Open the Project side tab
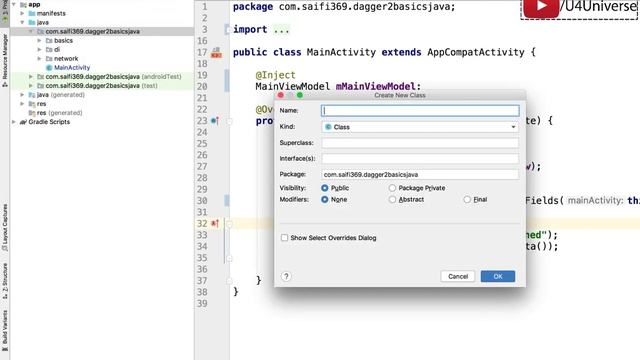This screenshot has width=640, height=360. tap(5, 10)
